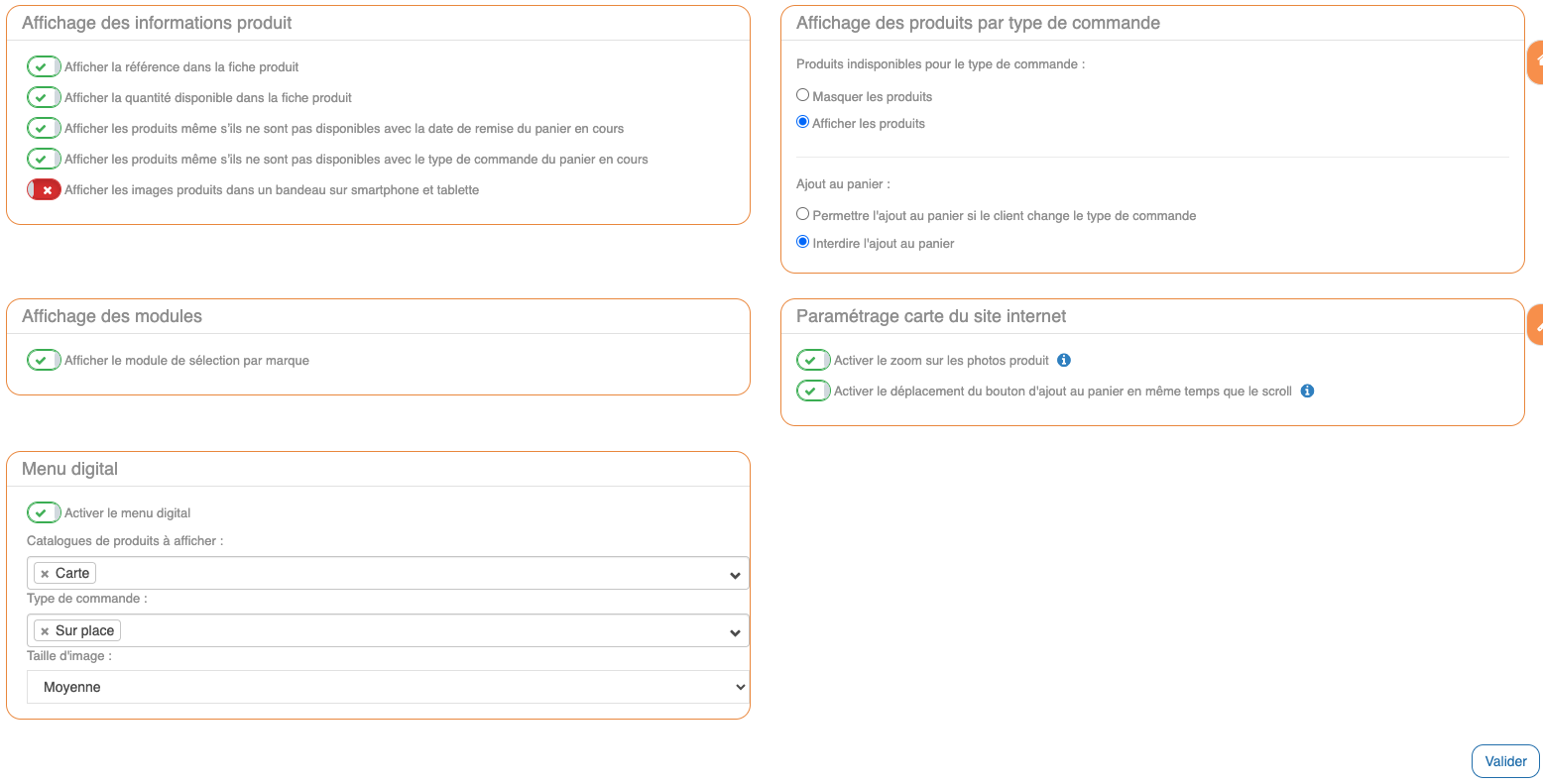Turn off Activer le zoom sur les photos
The height and width of the screenshot is (784, 1543).
(x=813, y=361)
